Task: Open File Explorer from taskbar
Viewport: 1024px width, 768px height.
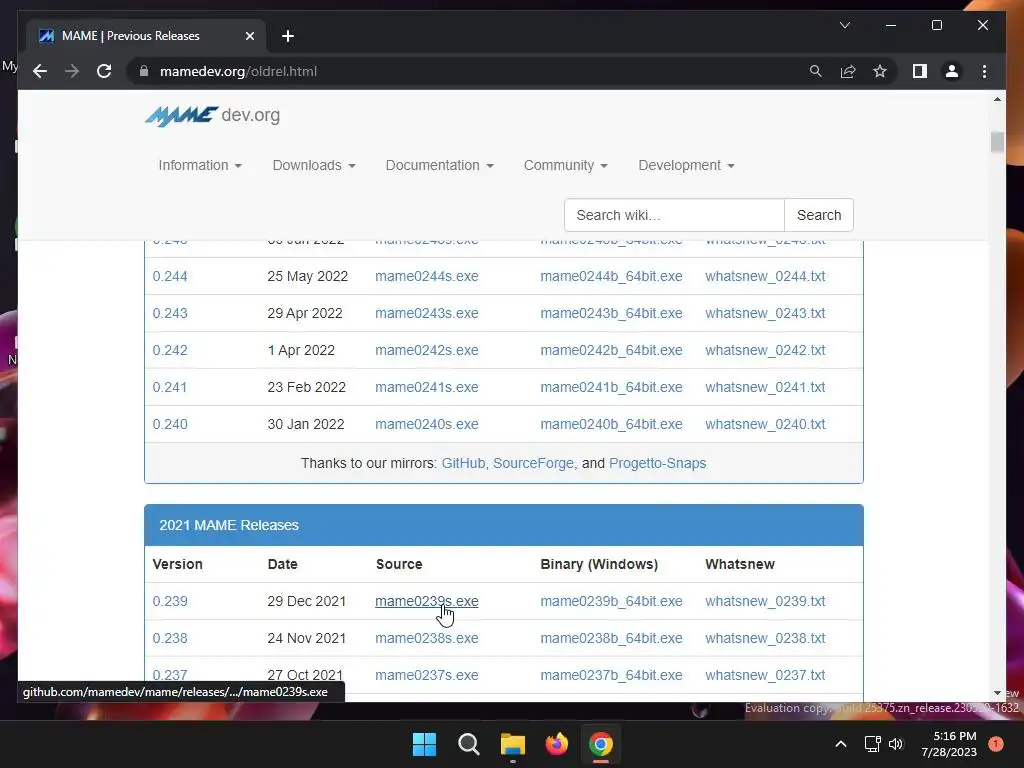Action: (513, 744)
